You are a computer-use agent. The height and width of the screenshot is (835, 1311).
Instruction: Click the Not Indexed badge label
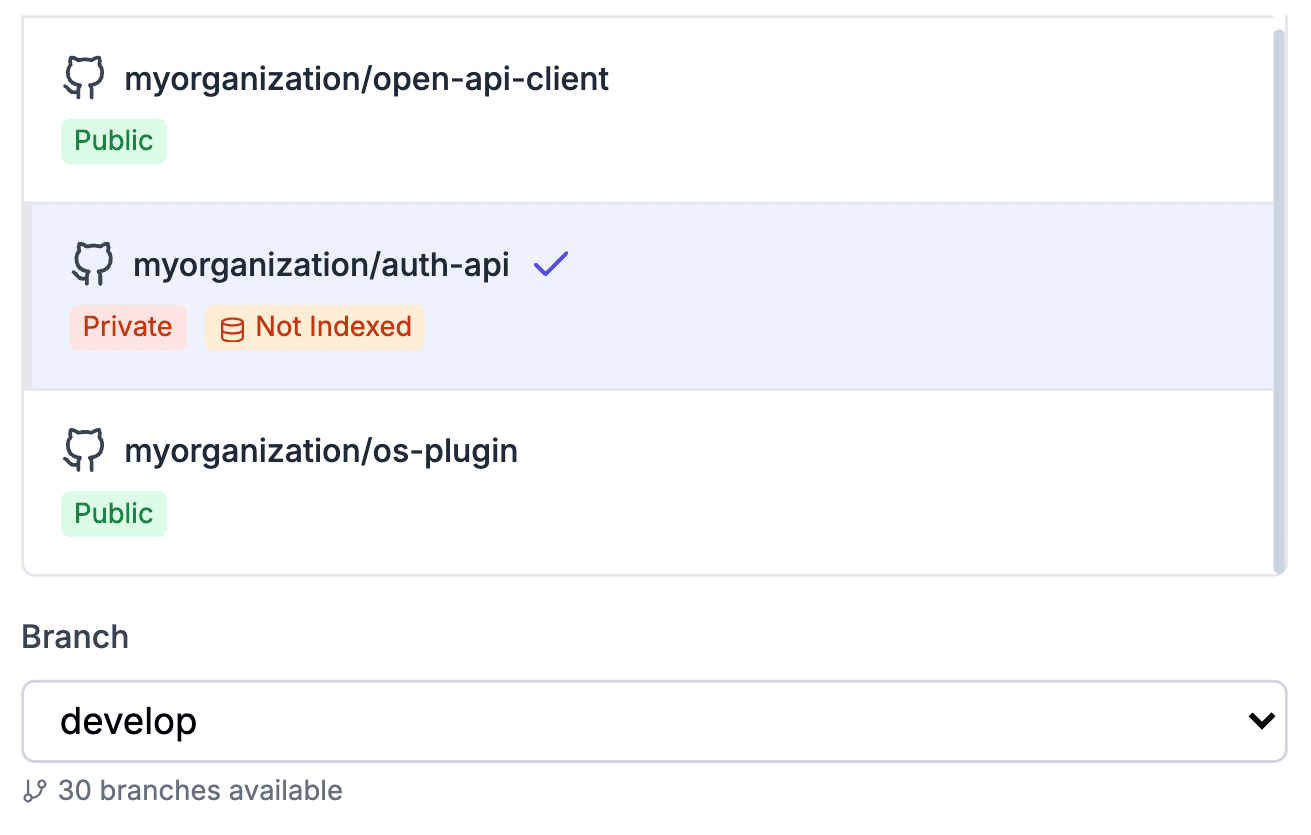click(333, 327)
